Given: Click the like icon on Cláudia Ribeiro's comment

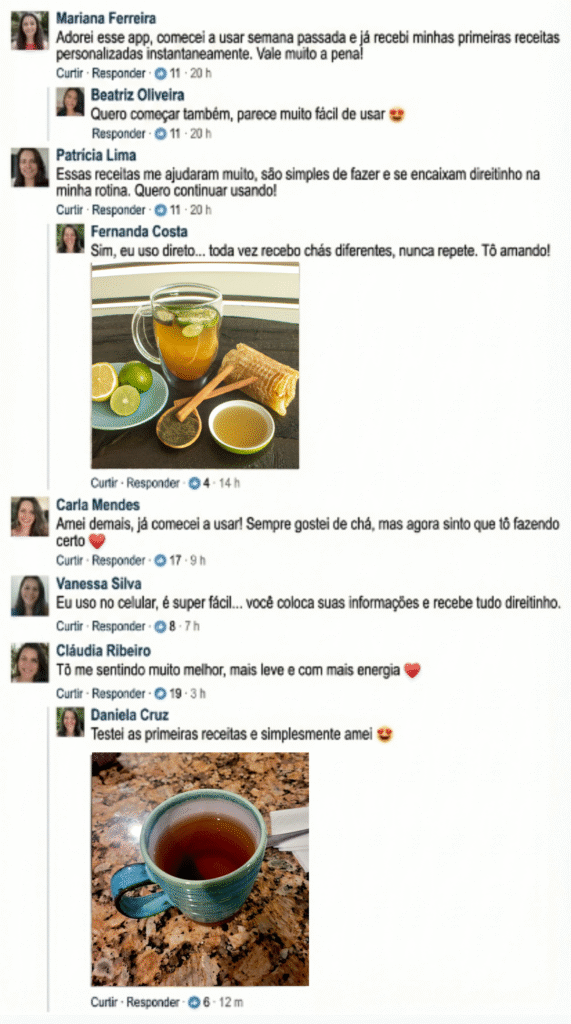Looking at the screenshot, I should tap(160, 693).
